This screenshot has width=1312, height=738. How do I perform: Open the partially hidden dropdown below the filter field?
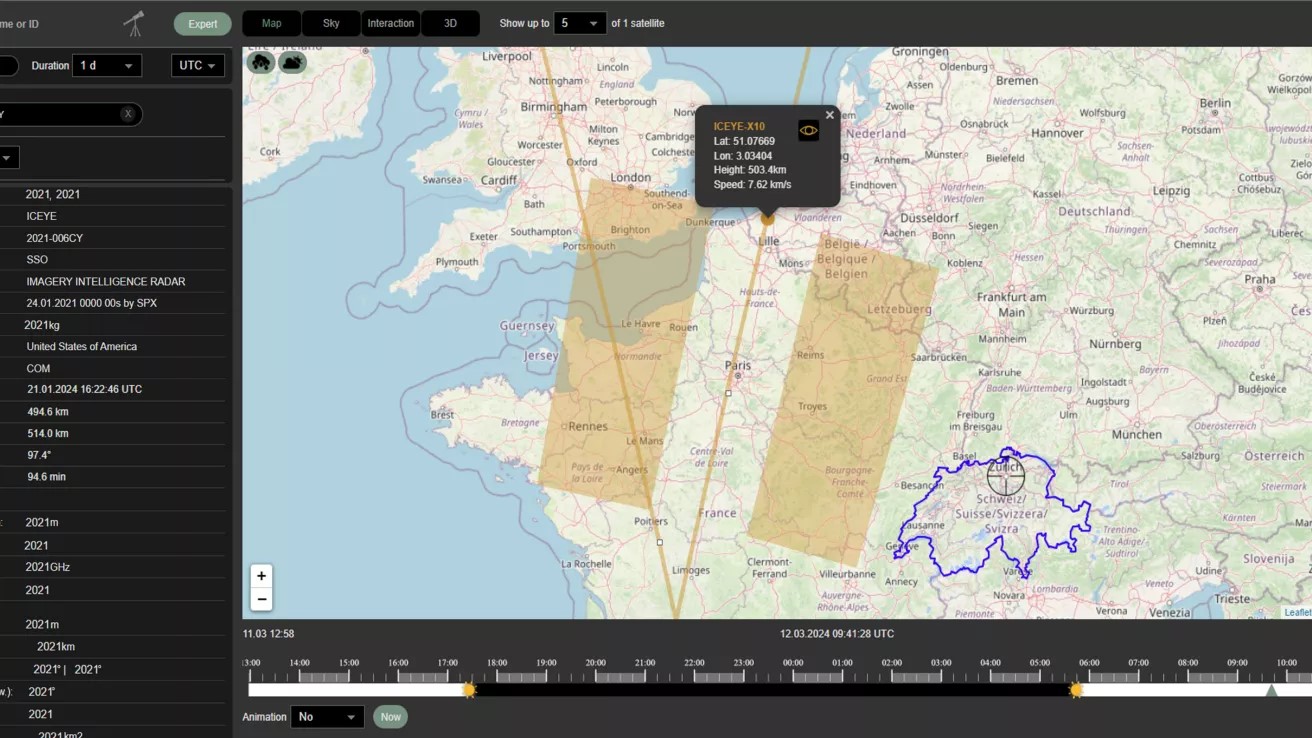[x=8, y=158]
